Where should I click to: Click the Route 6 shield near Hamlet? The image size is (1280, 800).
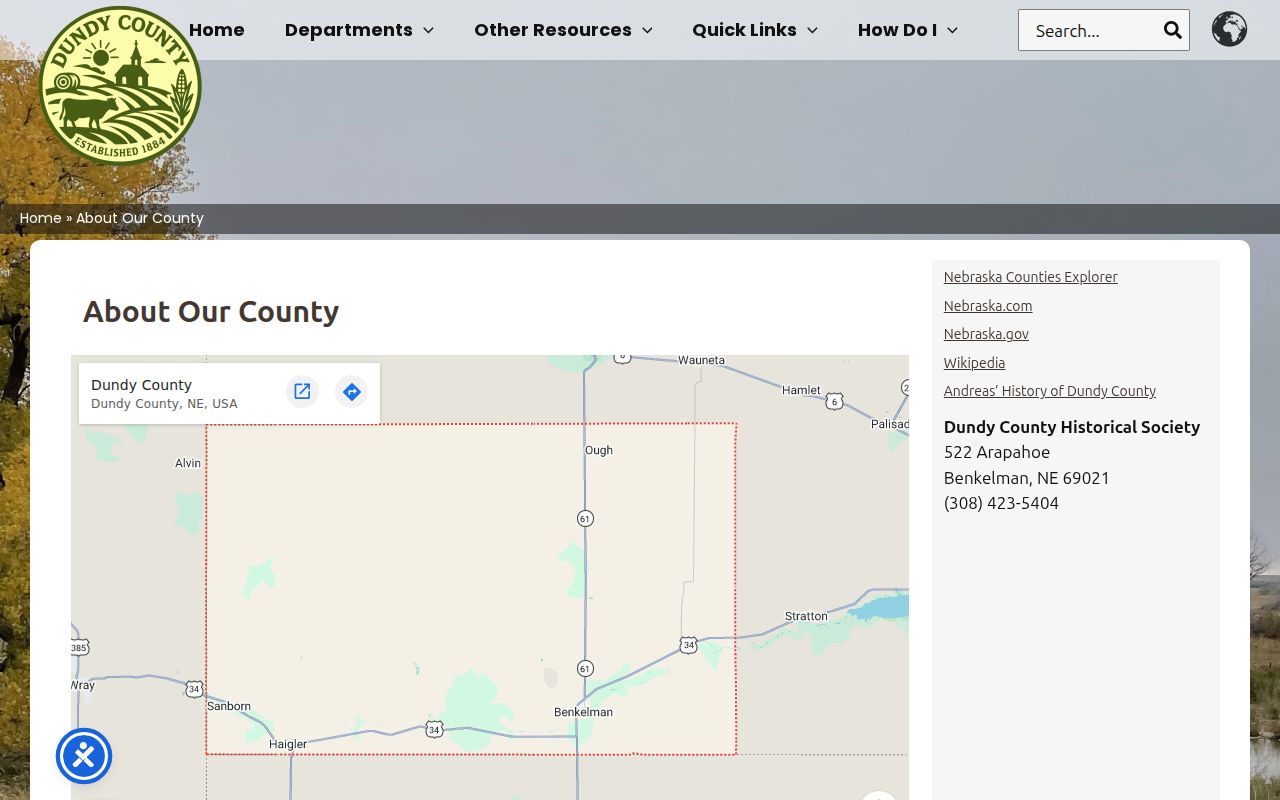coord(834,402)
